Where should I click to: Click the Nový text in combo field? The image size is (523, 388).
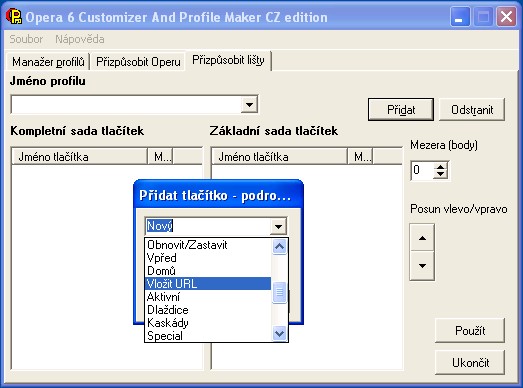click(160, 226)
